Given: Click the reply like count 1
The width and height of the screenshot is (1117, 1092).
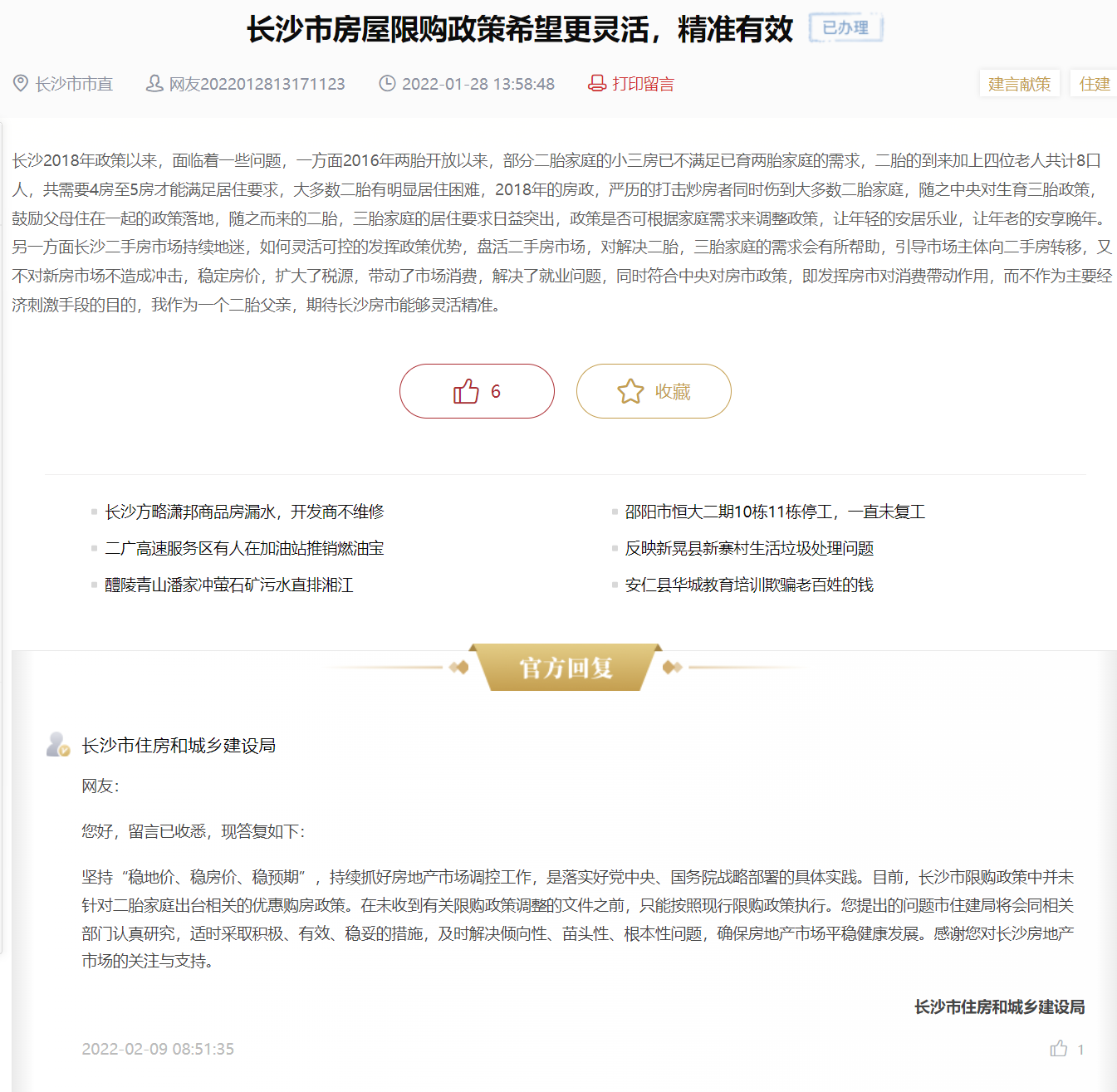Looking at the screenshot, I should (1080, 1050).
